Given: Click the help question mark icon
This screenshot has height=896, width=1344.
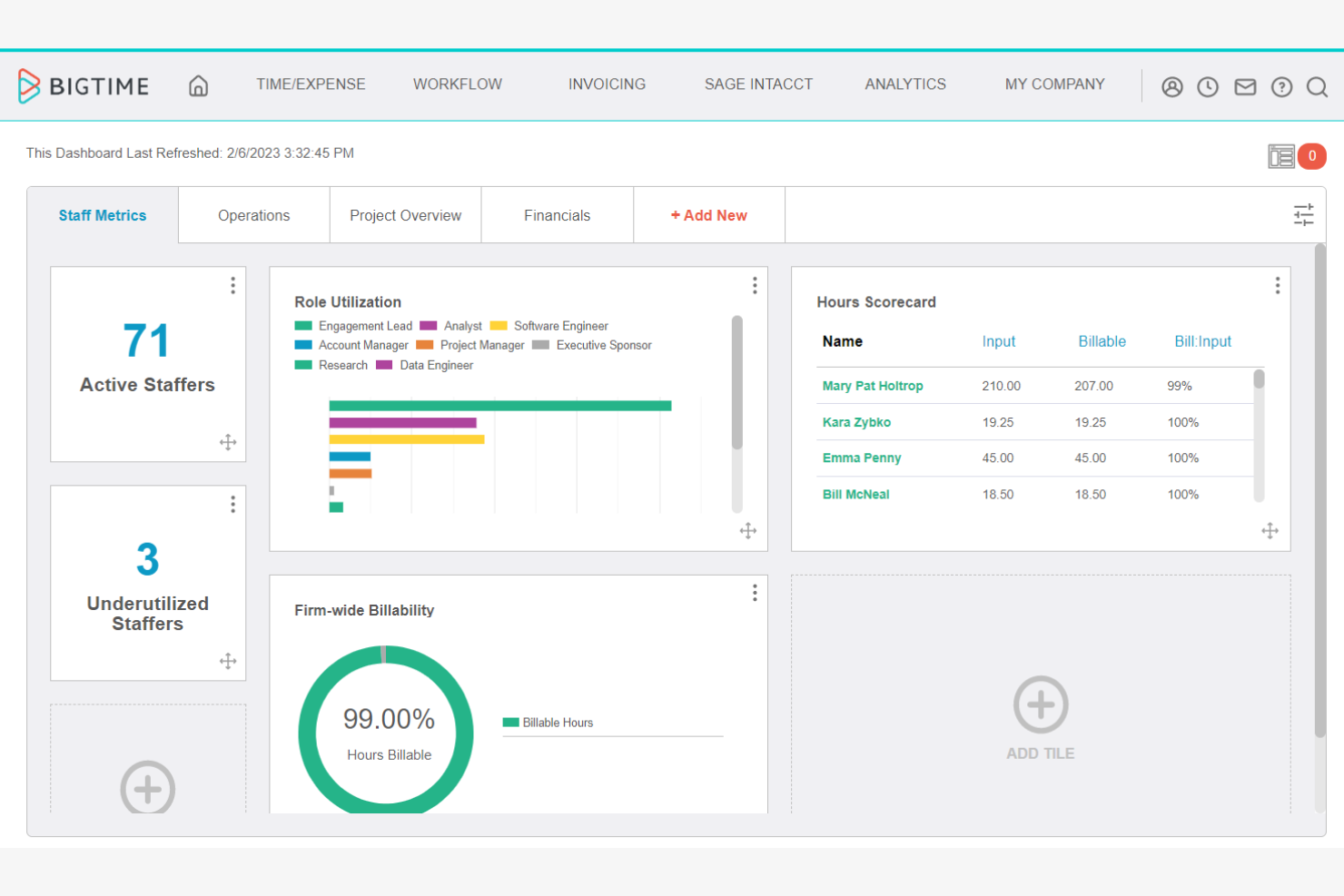Looking at the screenshot, I should (1281, 86).
